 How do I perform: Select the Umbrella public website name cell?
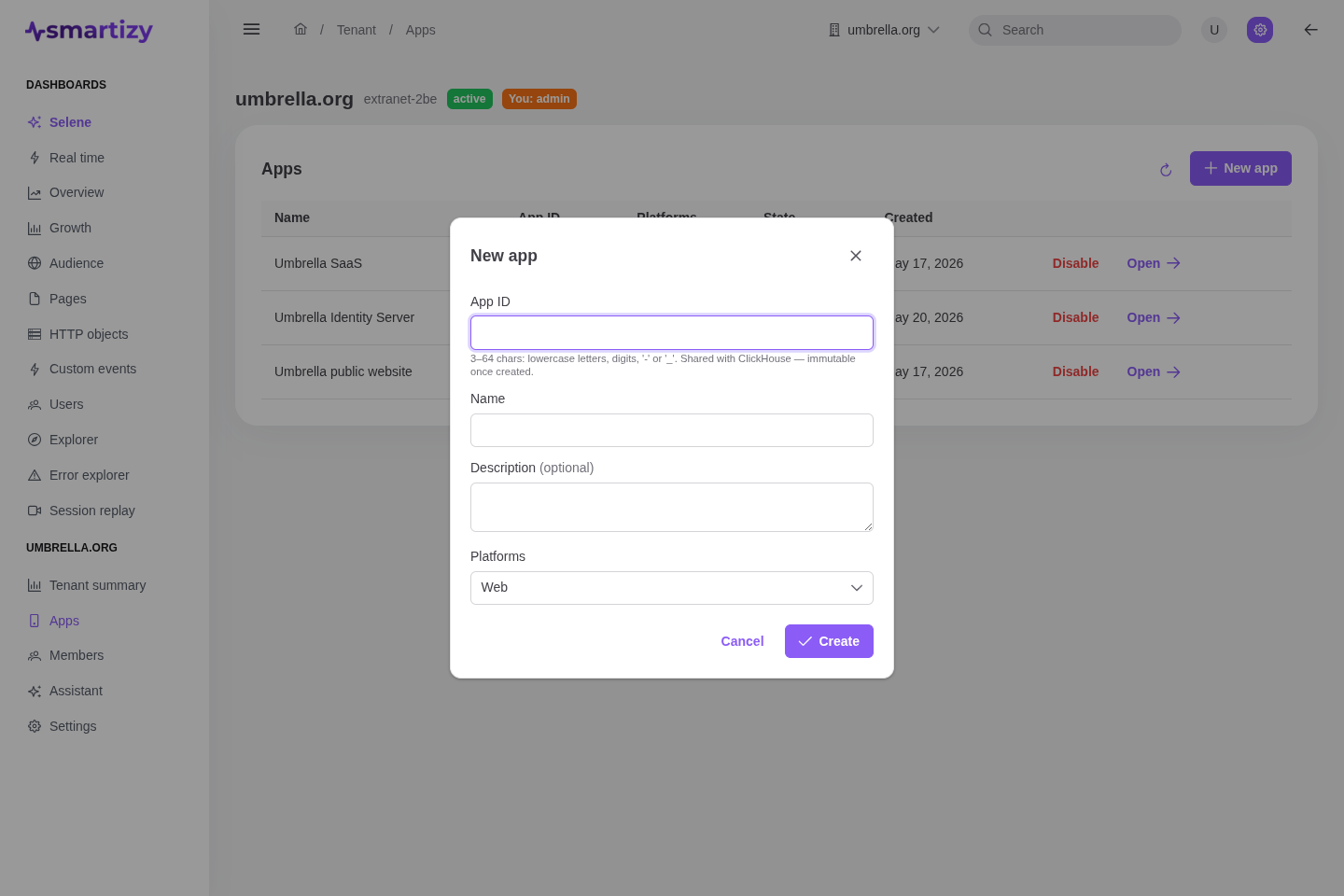click(x=343, y=371)
